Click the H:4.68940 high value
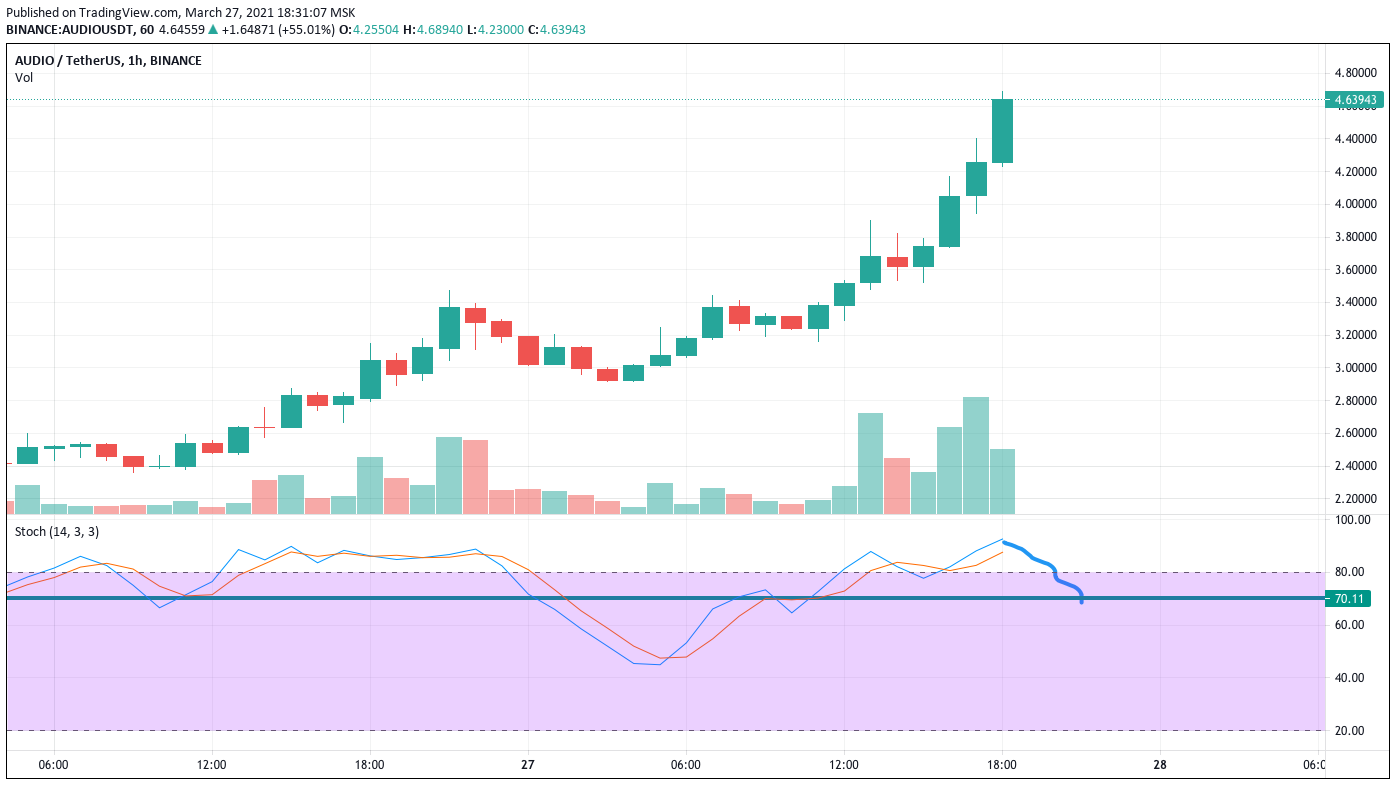1396x785 pixels. click(434, 30)
